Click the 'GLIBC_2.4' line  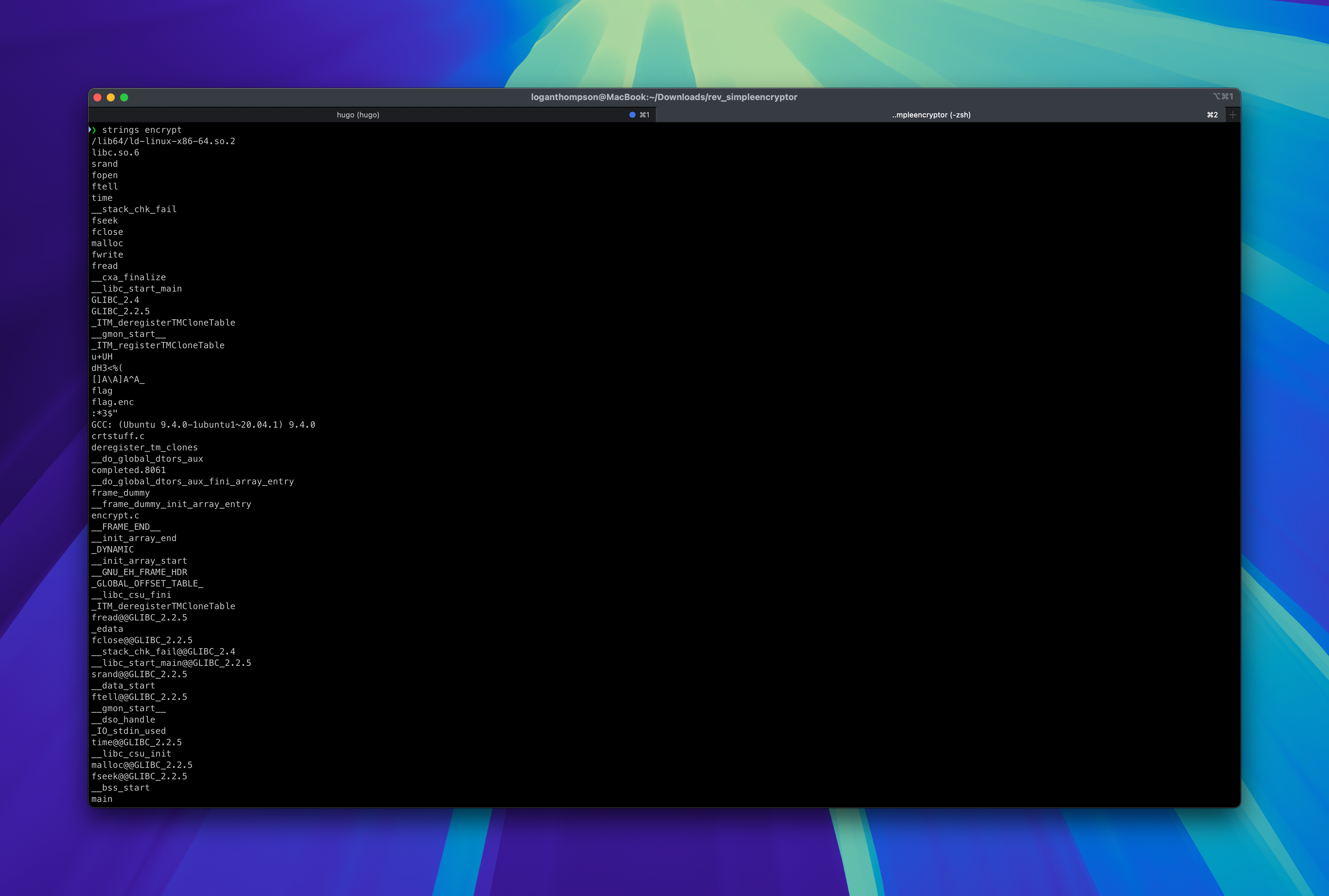pos(115,300)
